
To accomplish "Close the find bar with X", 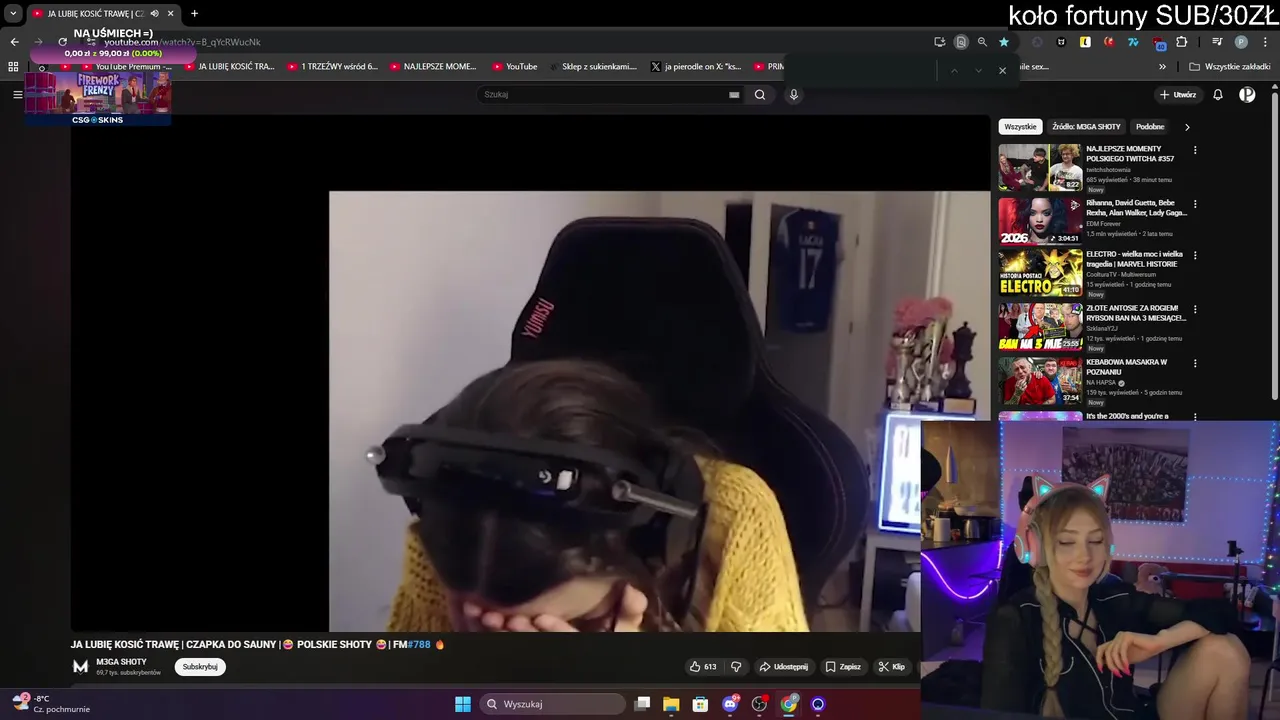I will pos(1002,70).
